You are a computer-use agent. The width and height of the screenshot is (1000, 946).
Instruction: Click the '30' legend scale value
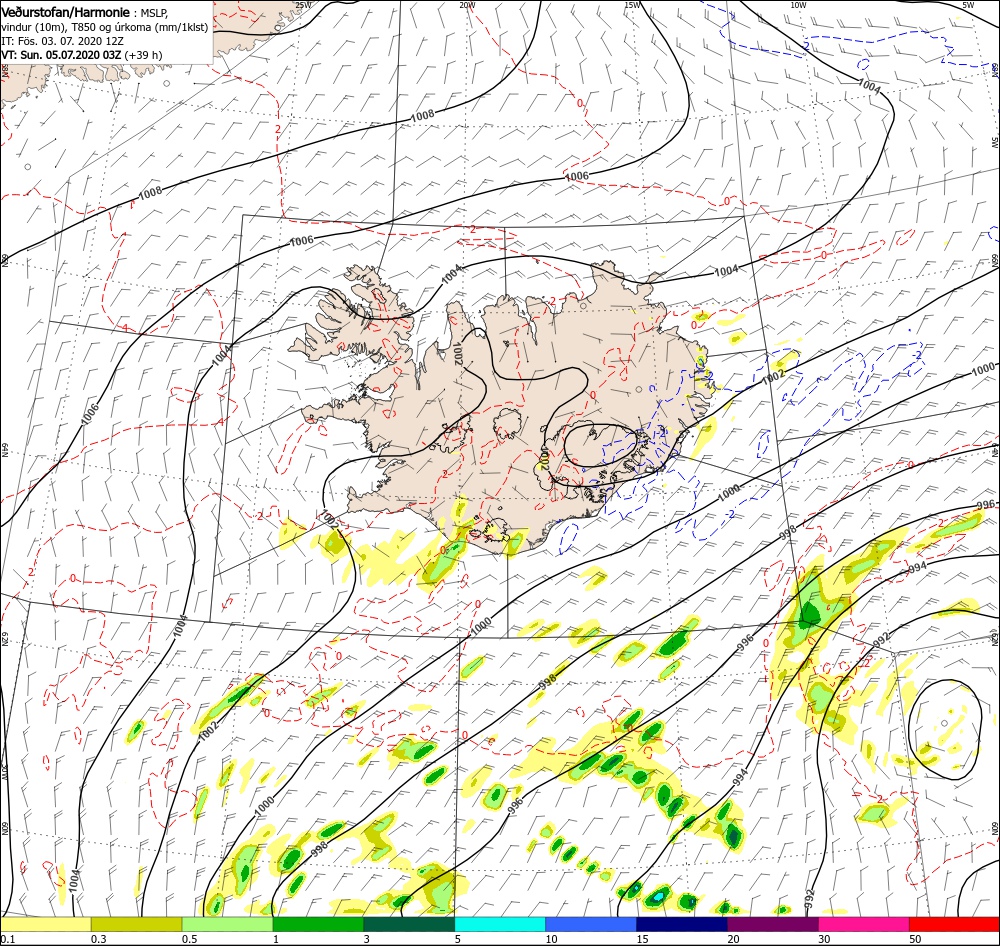[x=825, y=939]
